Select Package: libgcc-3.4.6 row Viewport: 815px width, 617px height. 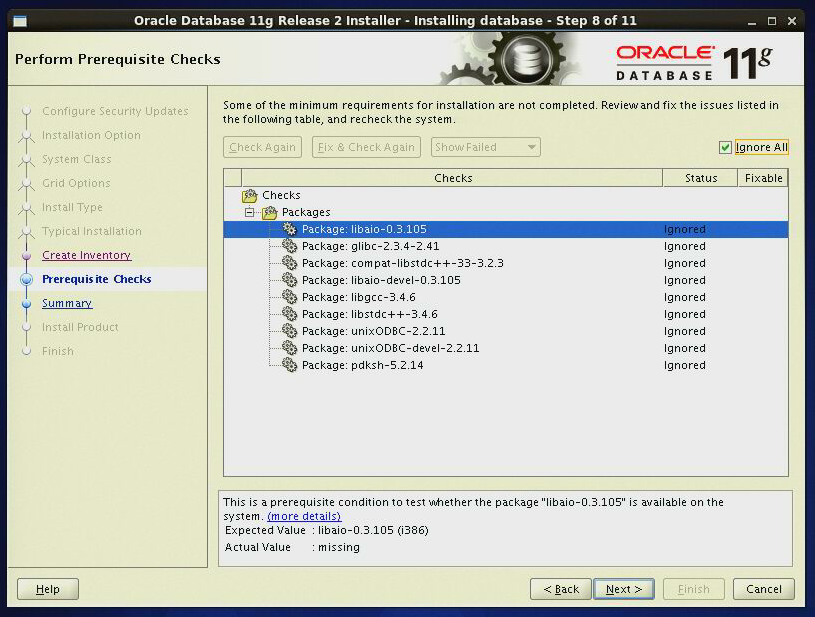click(506, 297)
